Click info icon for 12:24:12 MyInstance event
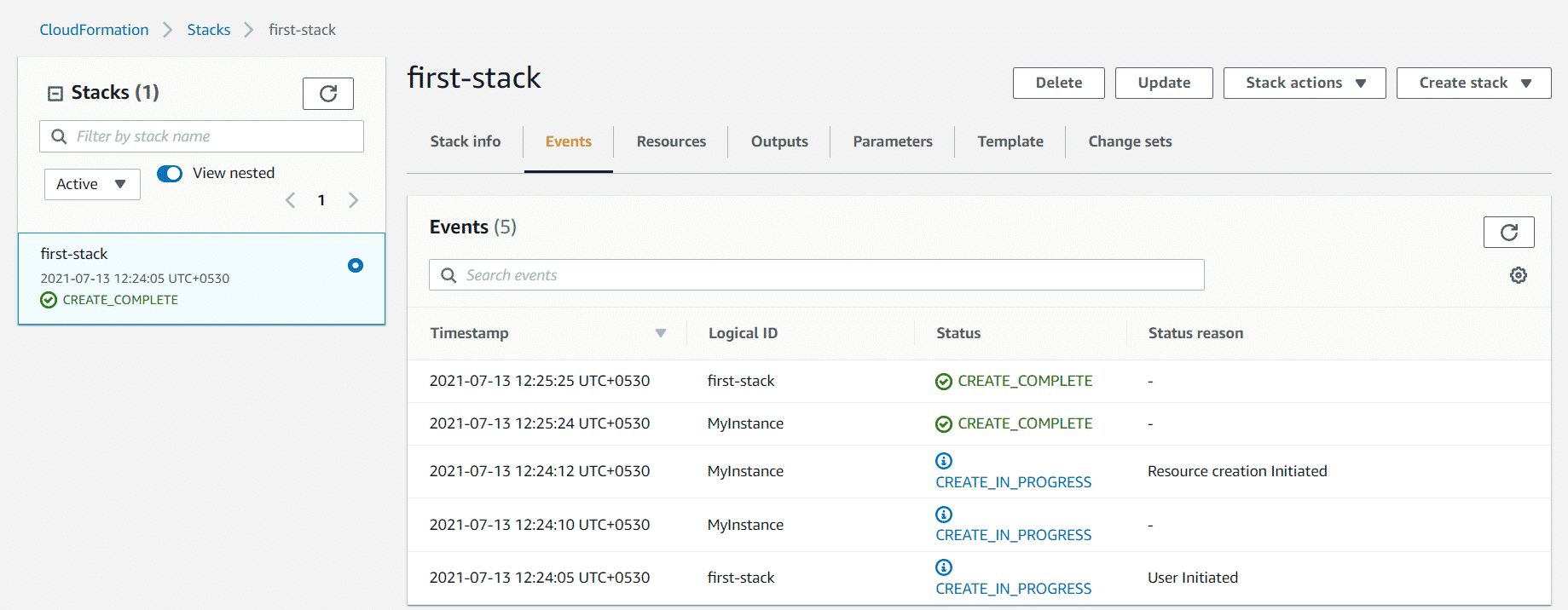This screenshot has height=610, width=1568. (944, 461)
